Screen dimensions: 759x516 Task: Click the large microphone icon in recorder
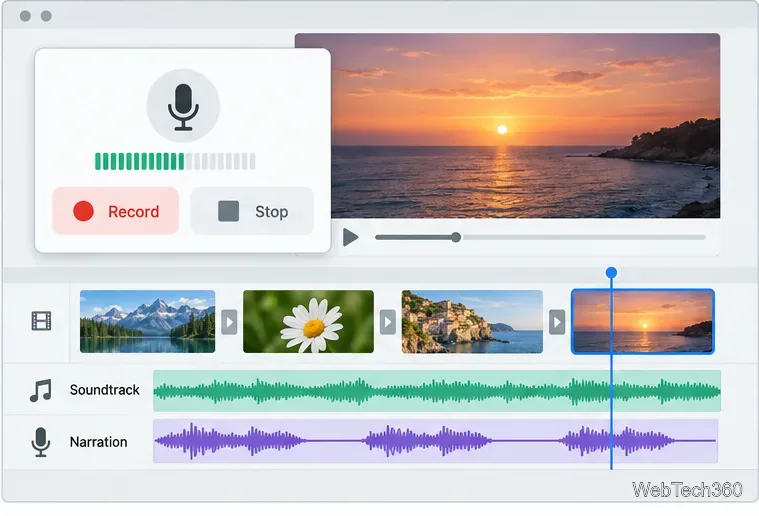[x=183, y=106]
